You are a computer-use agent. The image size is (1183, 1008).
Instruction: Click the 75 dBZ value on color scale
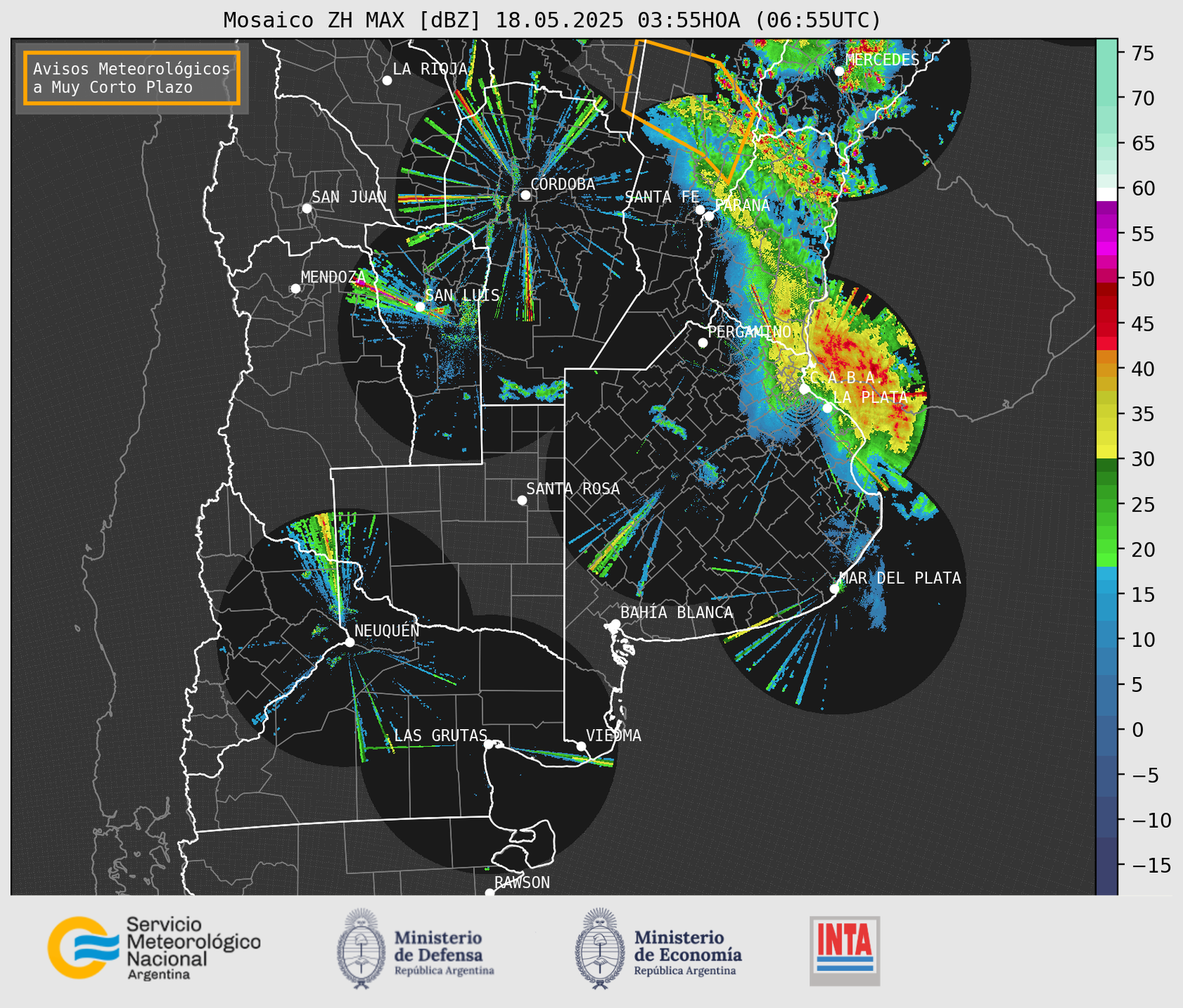point(1142,53)
